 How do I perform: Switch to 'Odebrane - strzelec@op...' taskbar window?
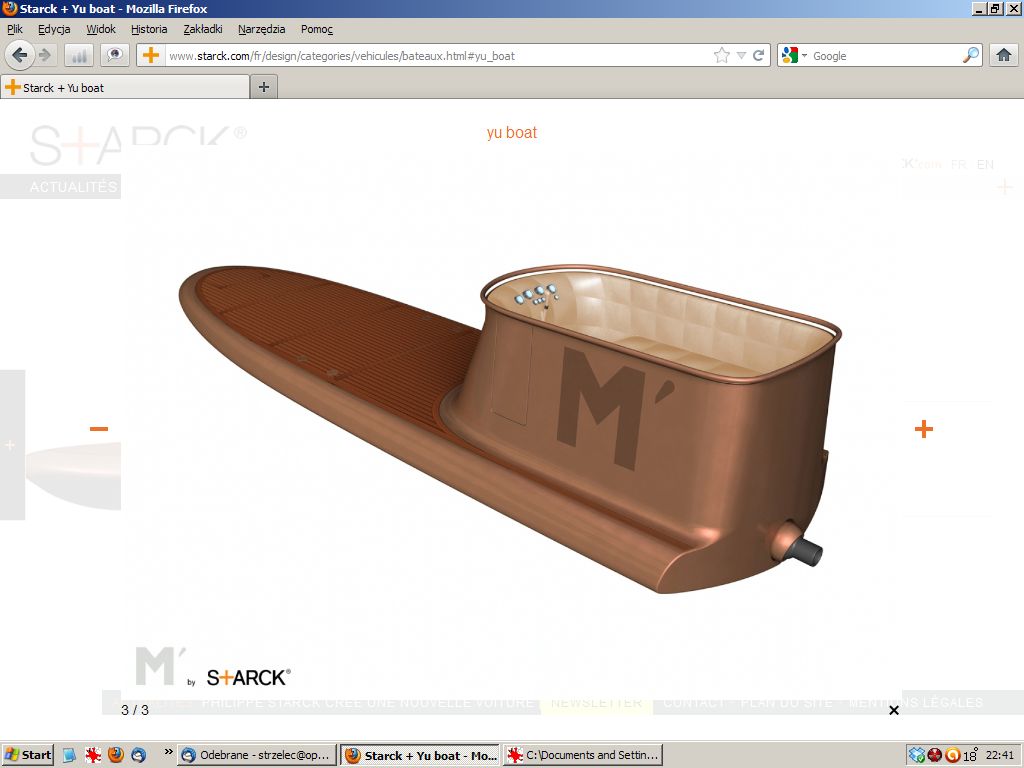[257, 756]
